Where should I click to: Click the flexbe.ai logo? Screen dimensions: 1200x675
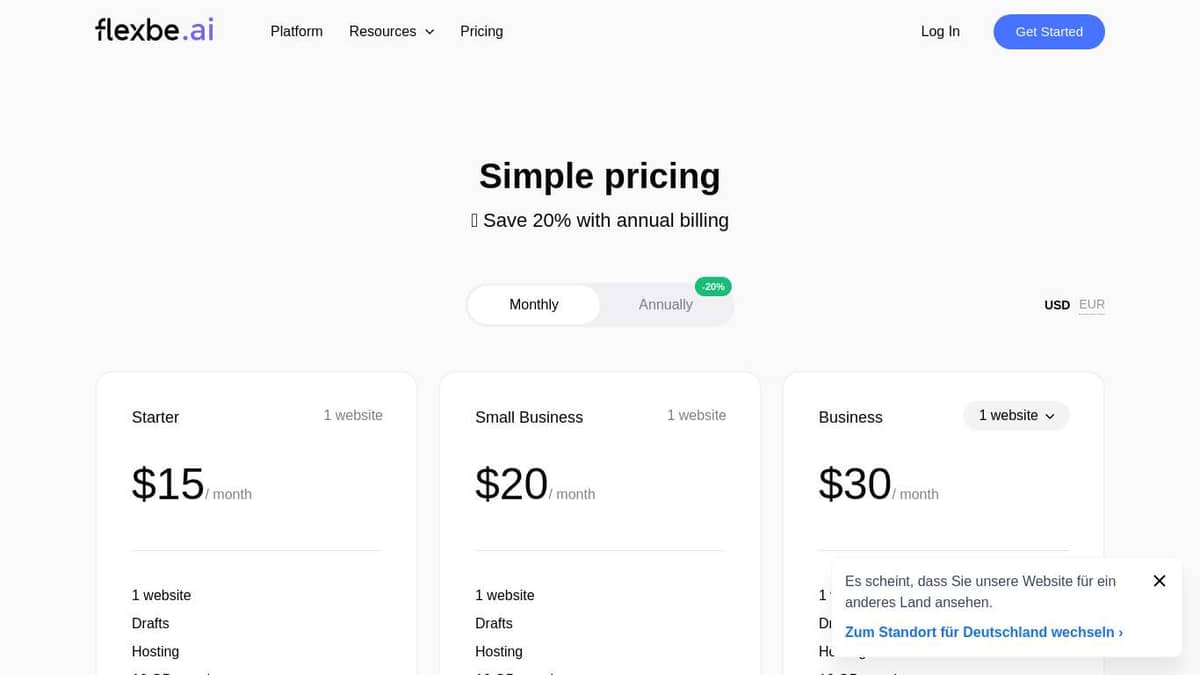(x=153, y=29)
